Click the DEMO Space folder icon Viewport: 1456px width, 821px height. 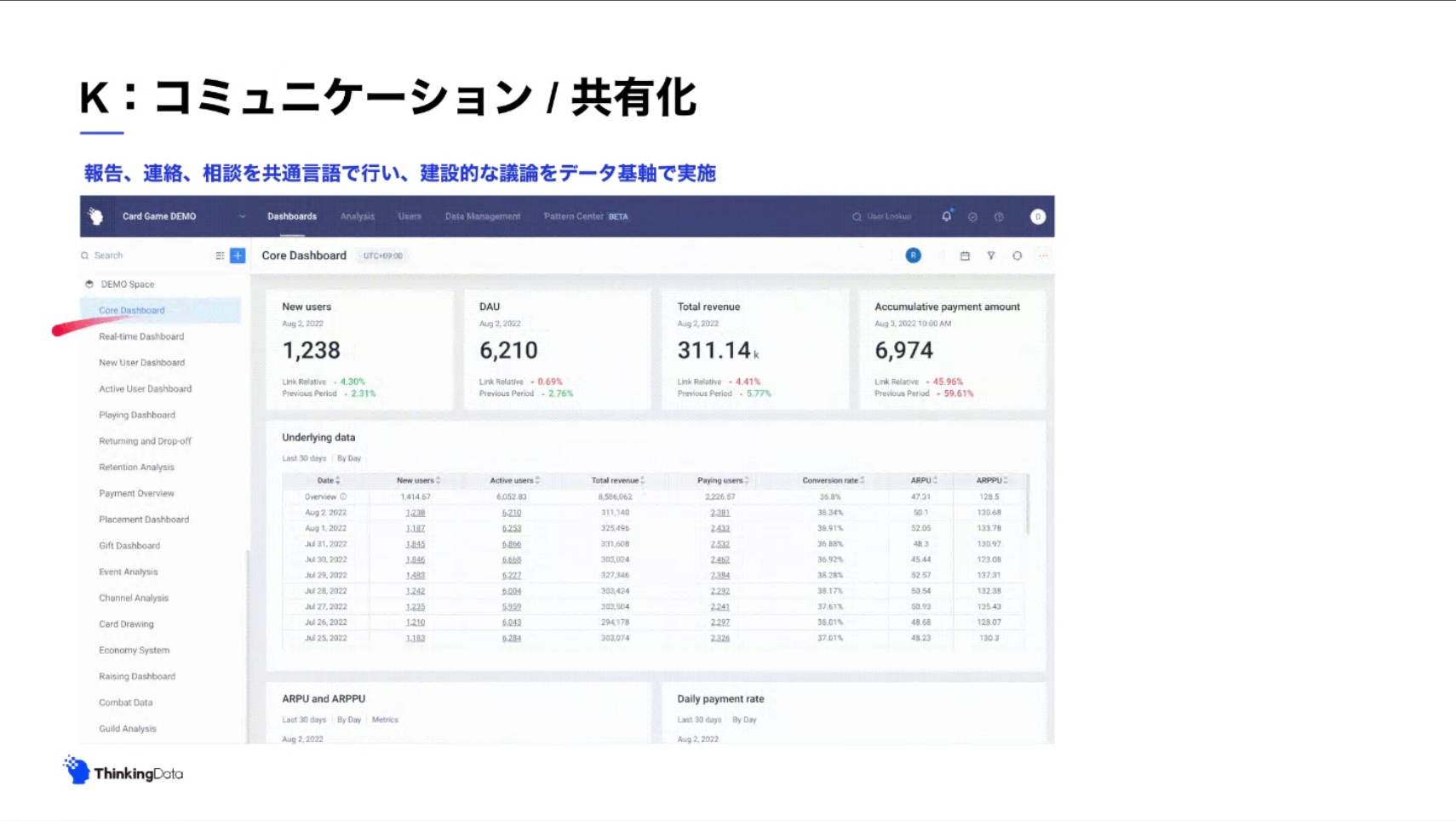coord(89,284)
